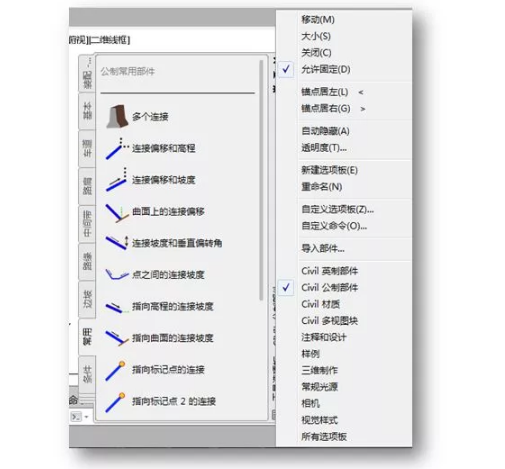
Task: Switch to the 中间带 palette tab
Action: 87,224
